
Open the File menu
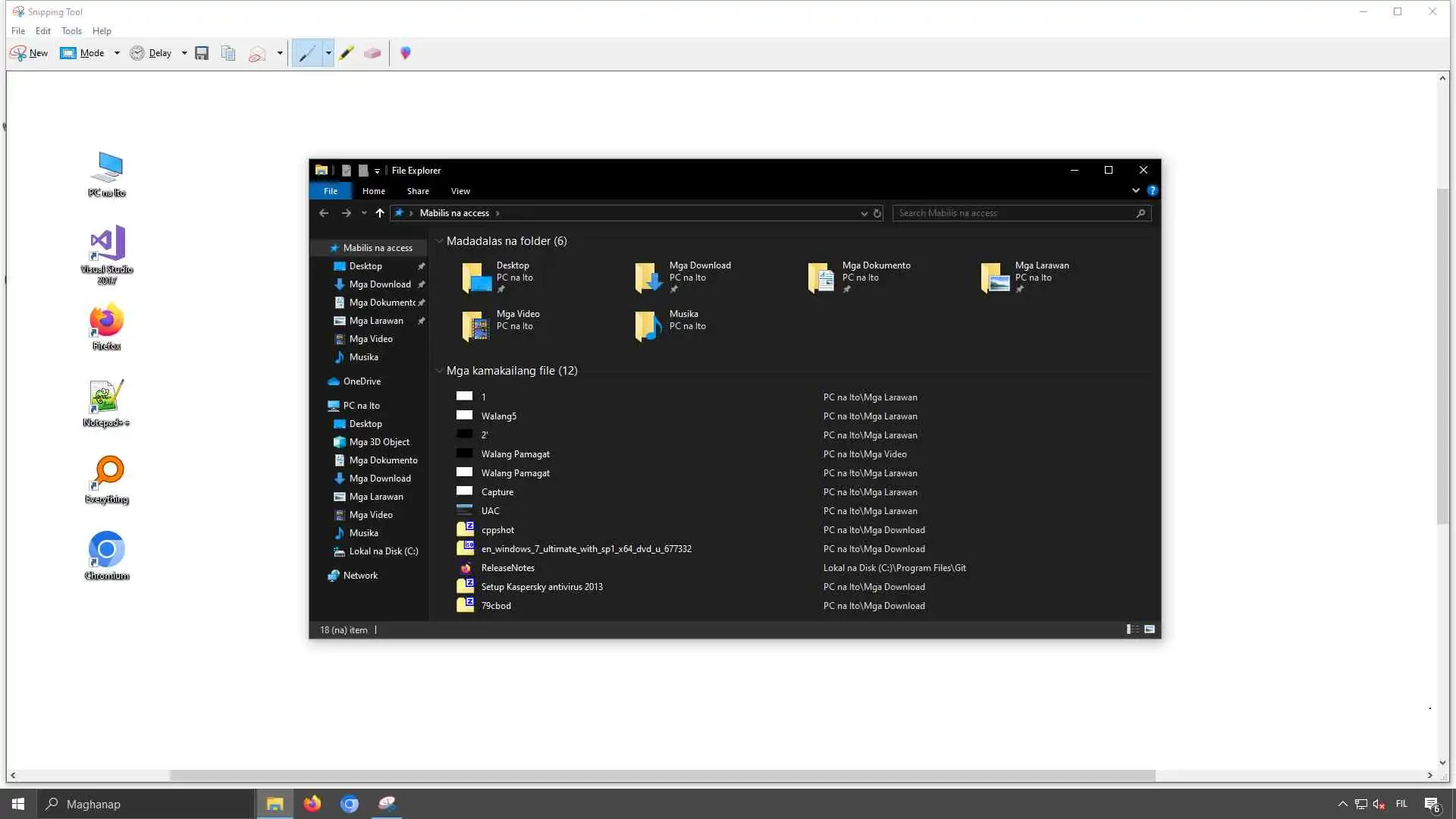[18, 31]
